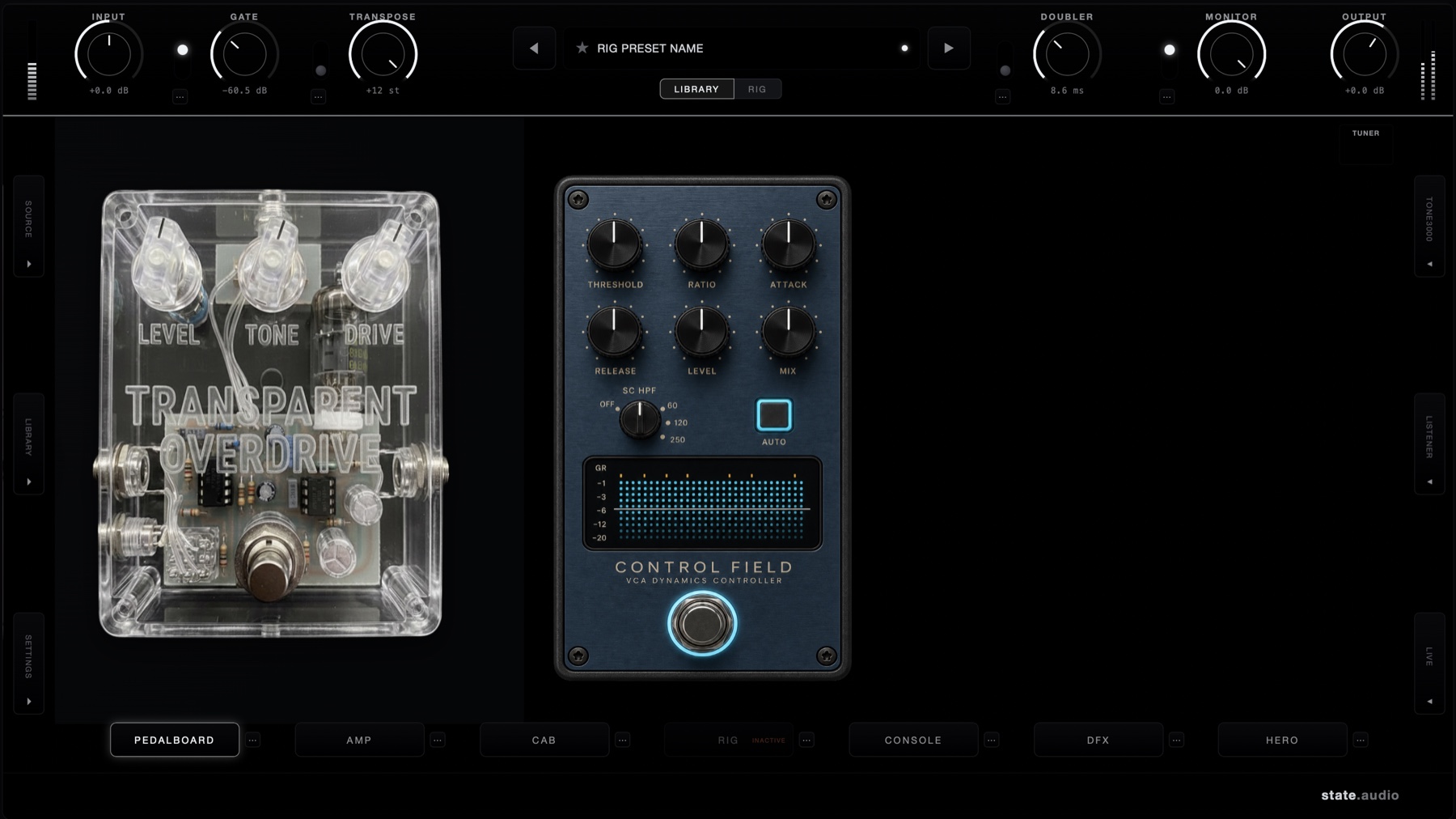This screenshot has height=819, width=1456.
Task: Expand the SOURCE side panel
Action: [x=29, y=227]
